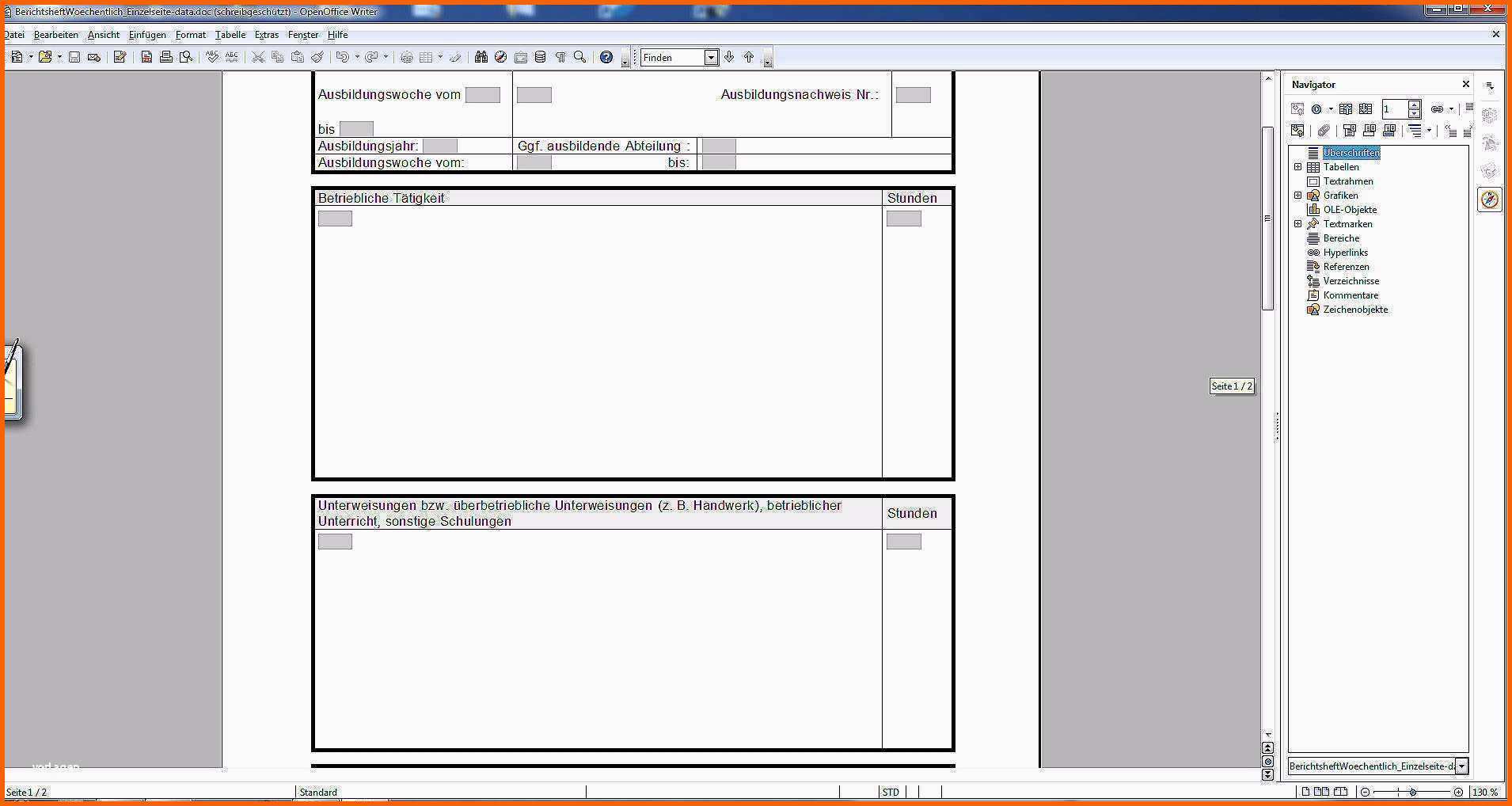This screenshot has height=806, width=1512.
Task: Open the Table size dropdown arrow
Action: coord(440,57)
